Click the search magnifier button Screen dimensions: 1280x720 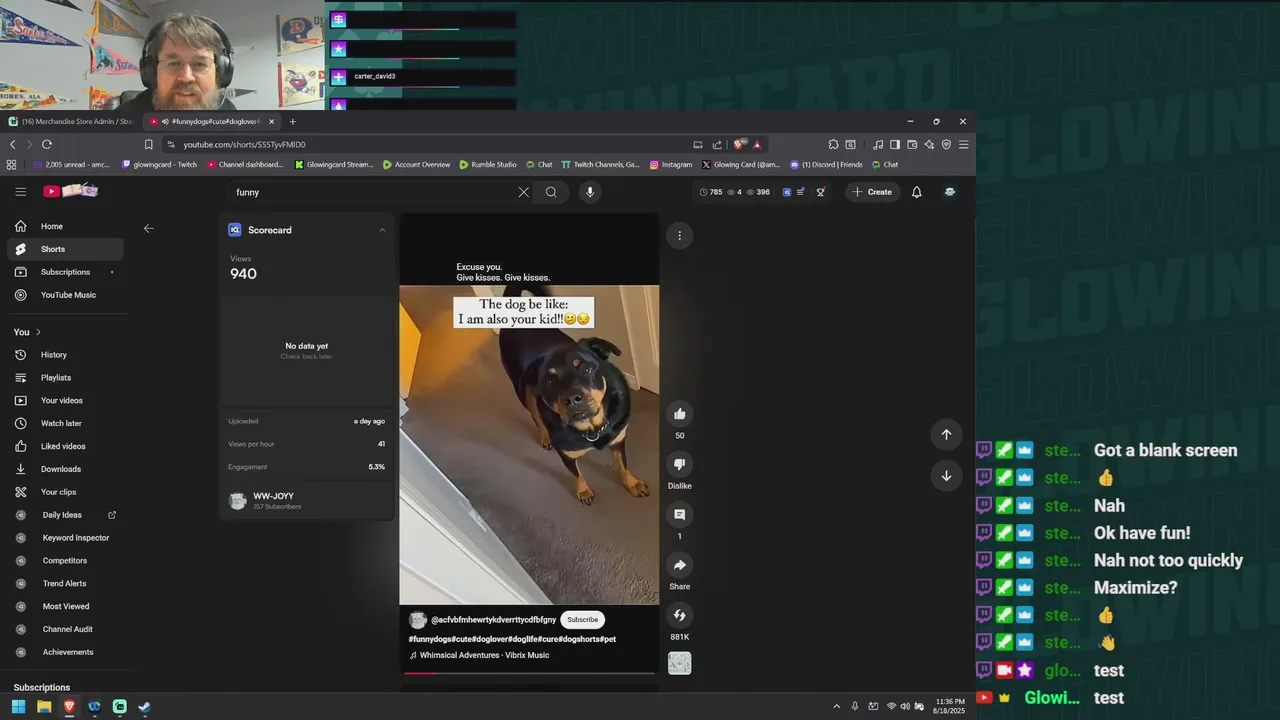551,192
